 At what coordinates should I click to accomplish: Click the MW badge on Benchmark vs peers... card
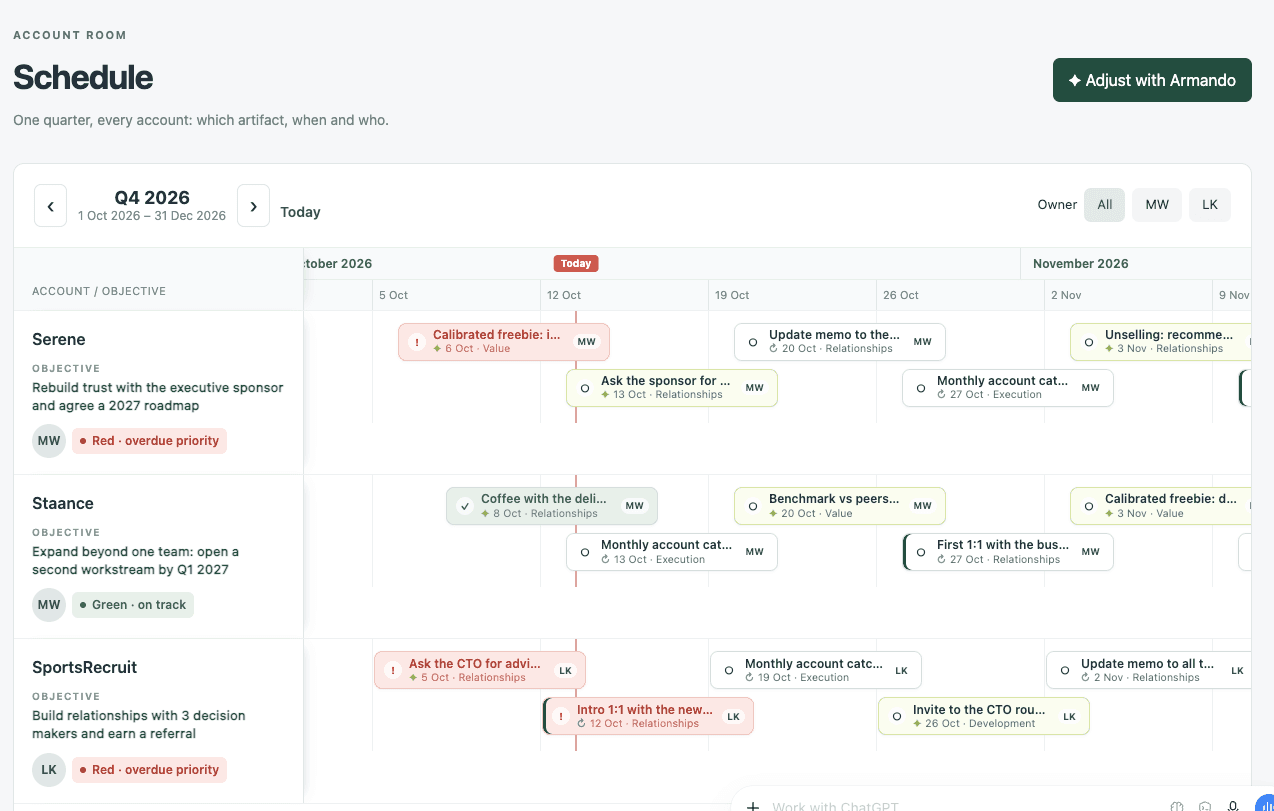pyautogui.click(x=922, y=506)
